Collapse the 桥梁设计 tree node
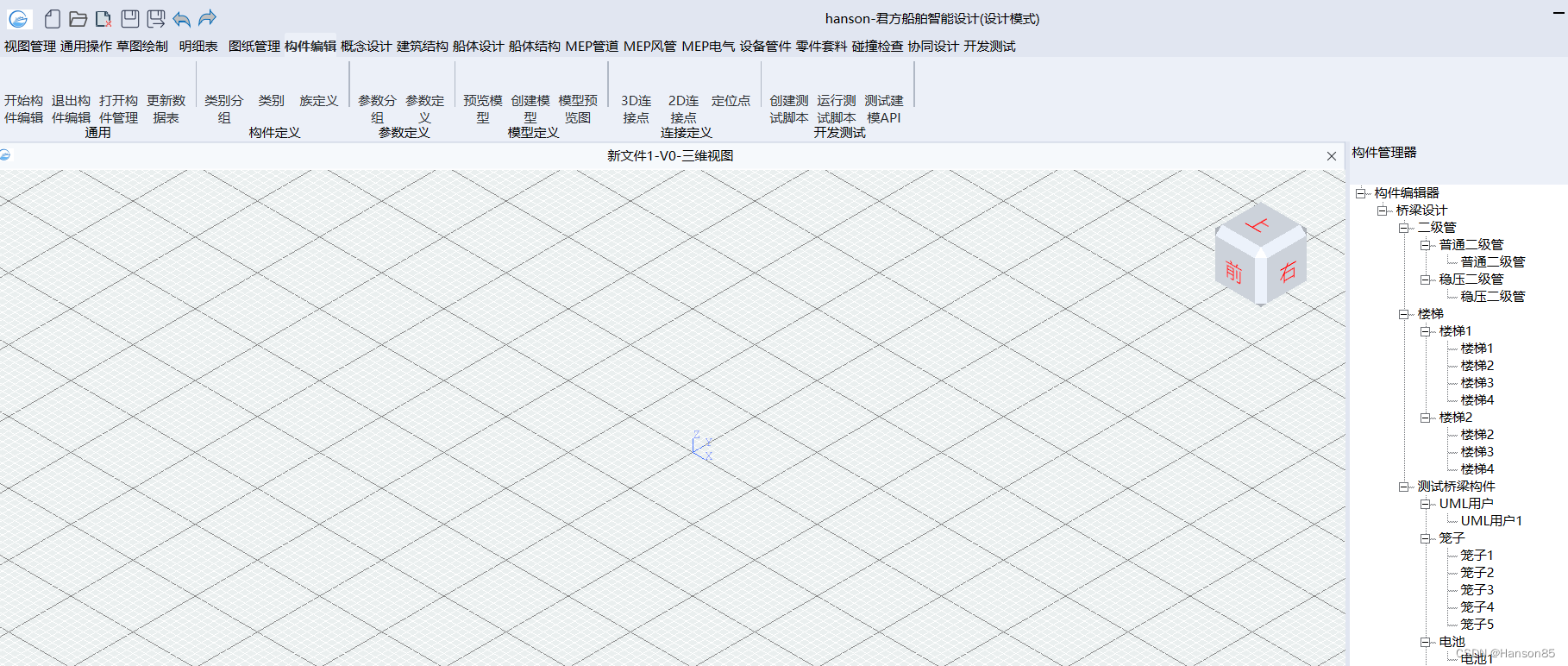Image resolution: width=1568 pixels, height=666 pixels. tap(1383, 210)
